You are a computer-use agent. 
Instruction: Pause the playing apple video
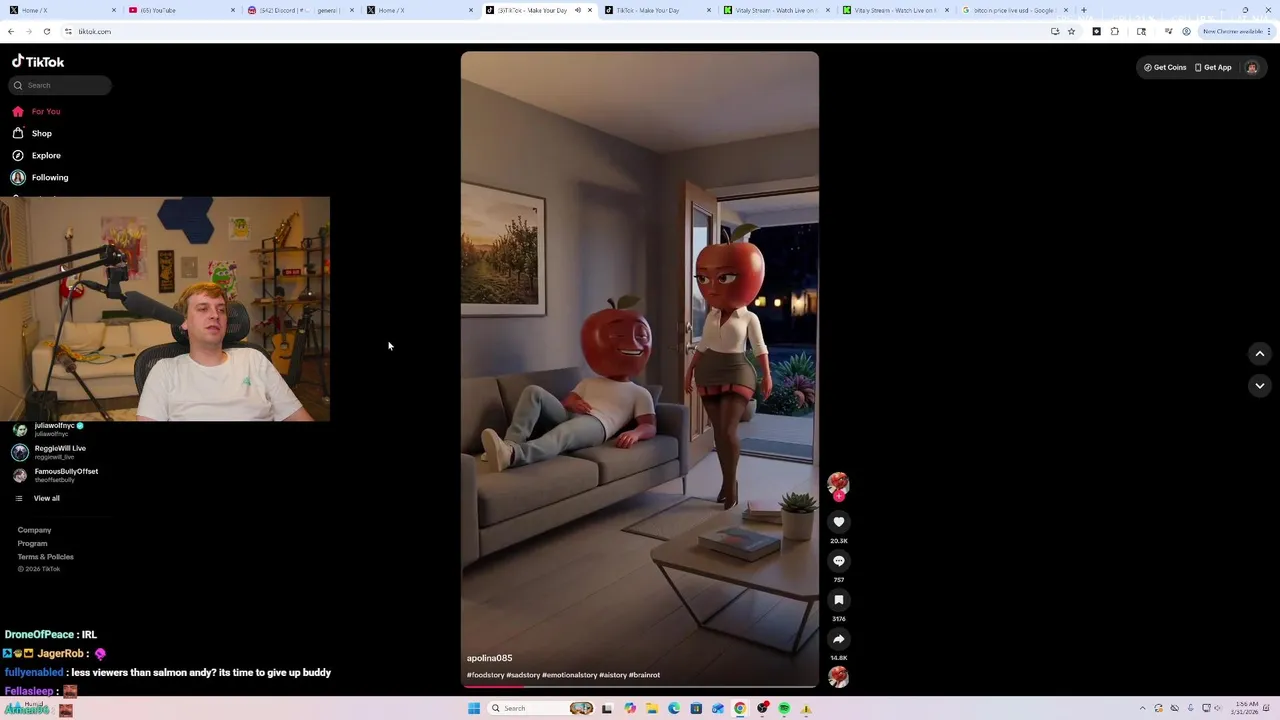pyautogui.click(x=639, y=369)
